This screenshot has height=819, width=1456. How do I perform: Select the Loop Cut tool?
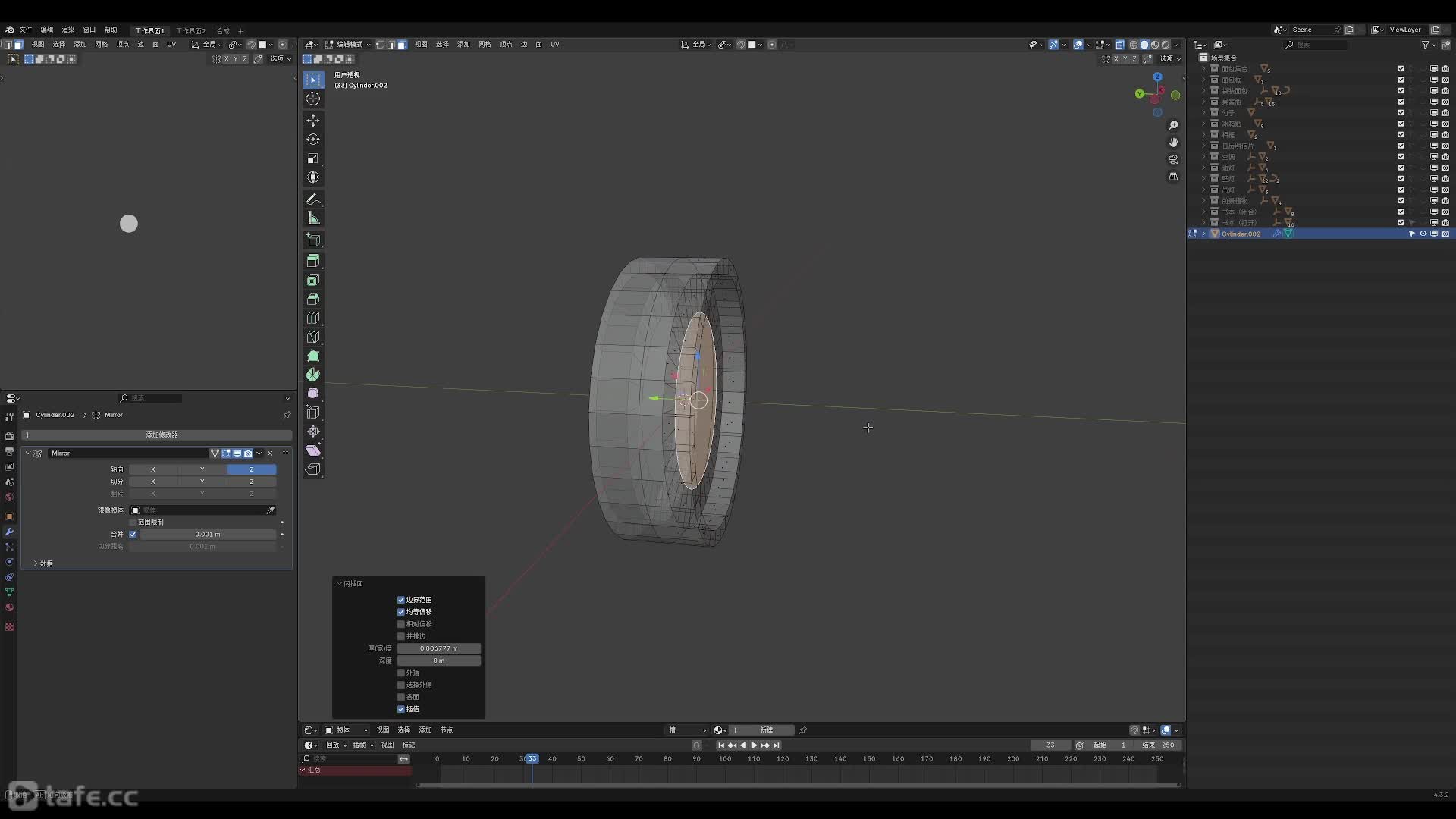[x=313, y=318]
